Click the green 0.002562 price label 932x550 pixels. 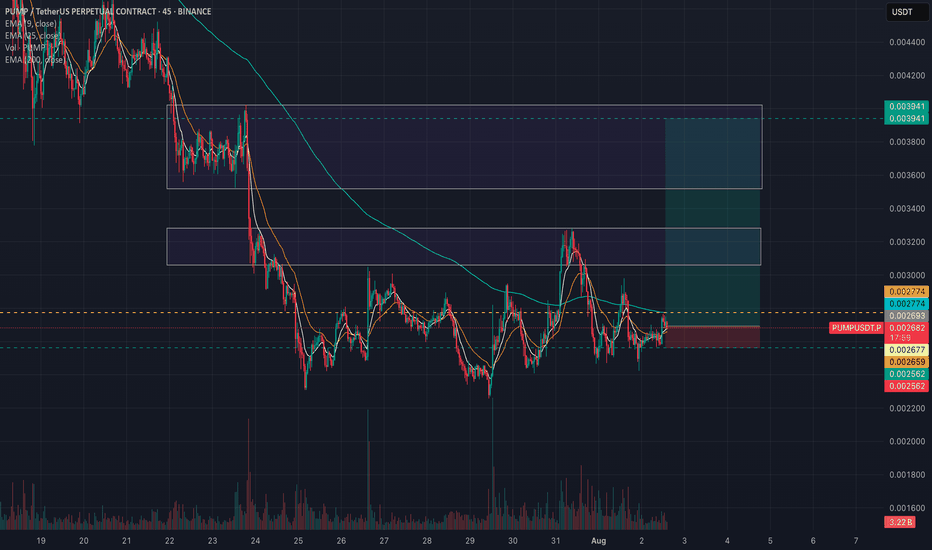[906, 374]
